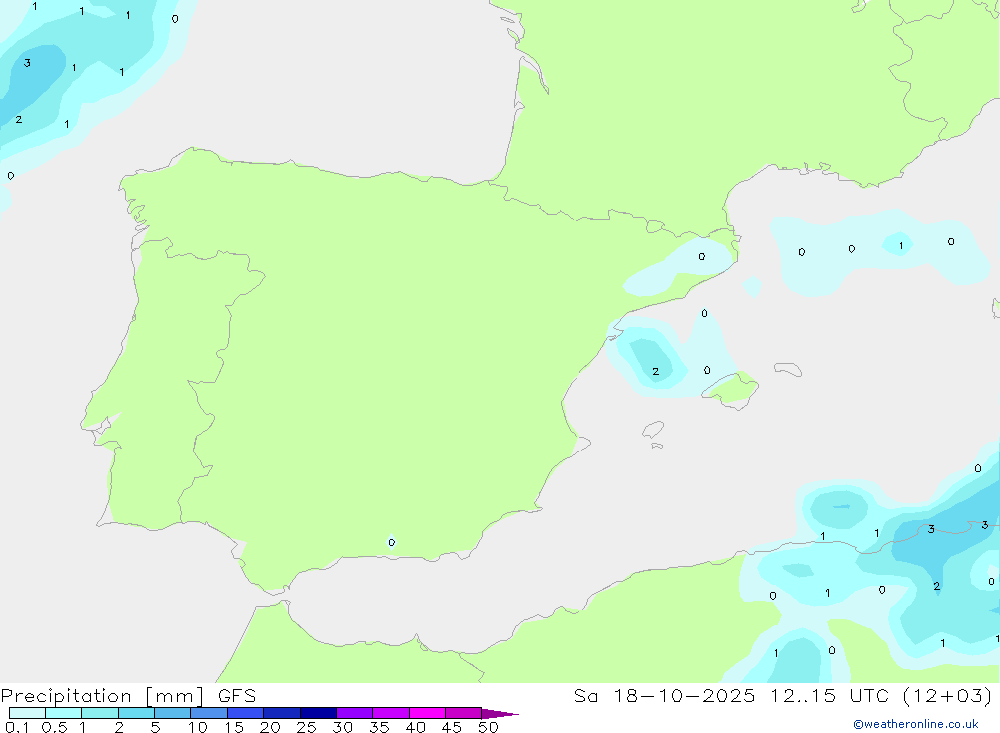The height and width of the screenshot is (733, 1000).
Task: Click the '30' legend scale label
Action: [x=343, y=727]
